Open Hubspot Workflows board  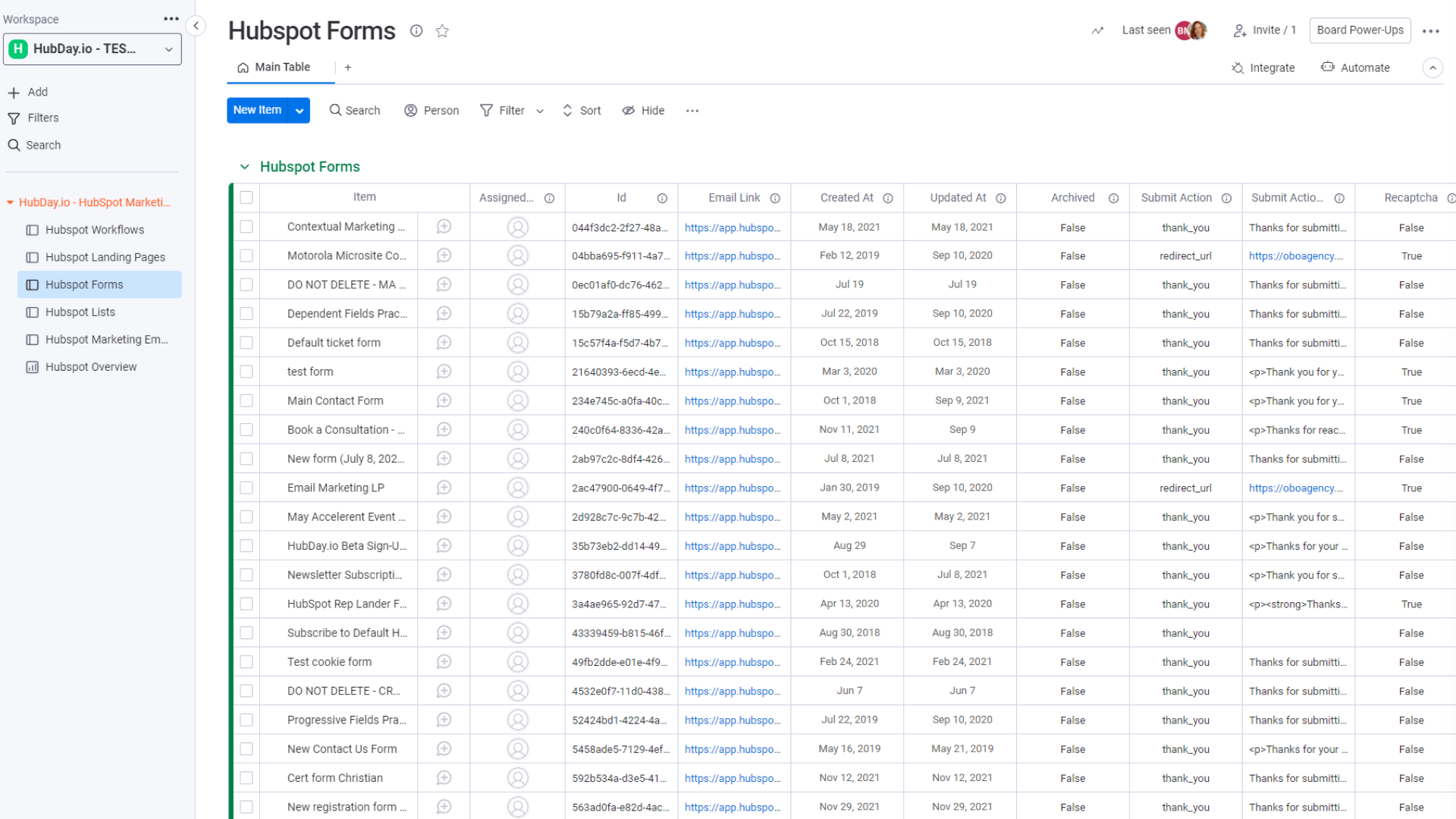[x=95, y=230]
